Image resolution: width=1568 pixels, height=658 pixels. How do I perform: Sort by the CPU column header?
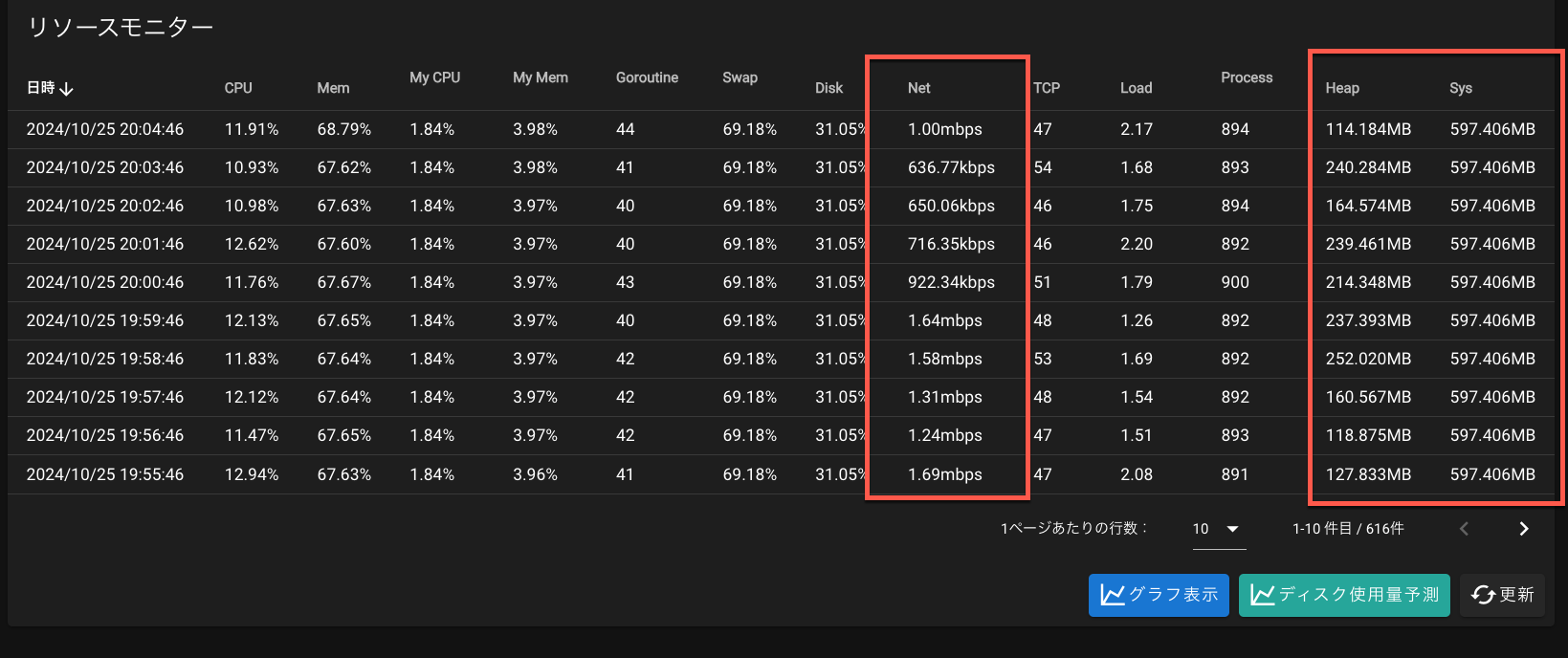238,88
